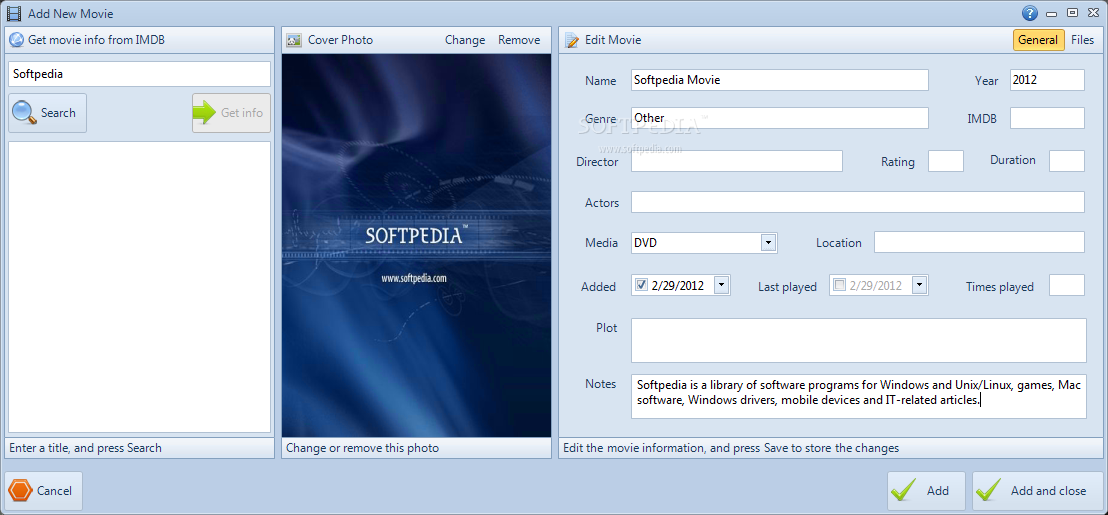Click the disabled Get info button
Image resolution: width=1108 pixels, height=515 pixels.
231,113
